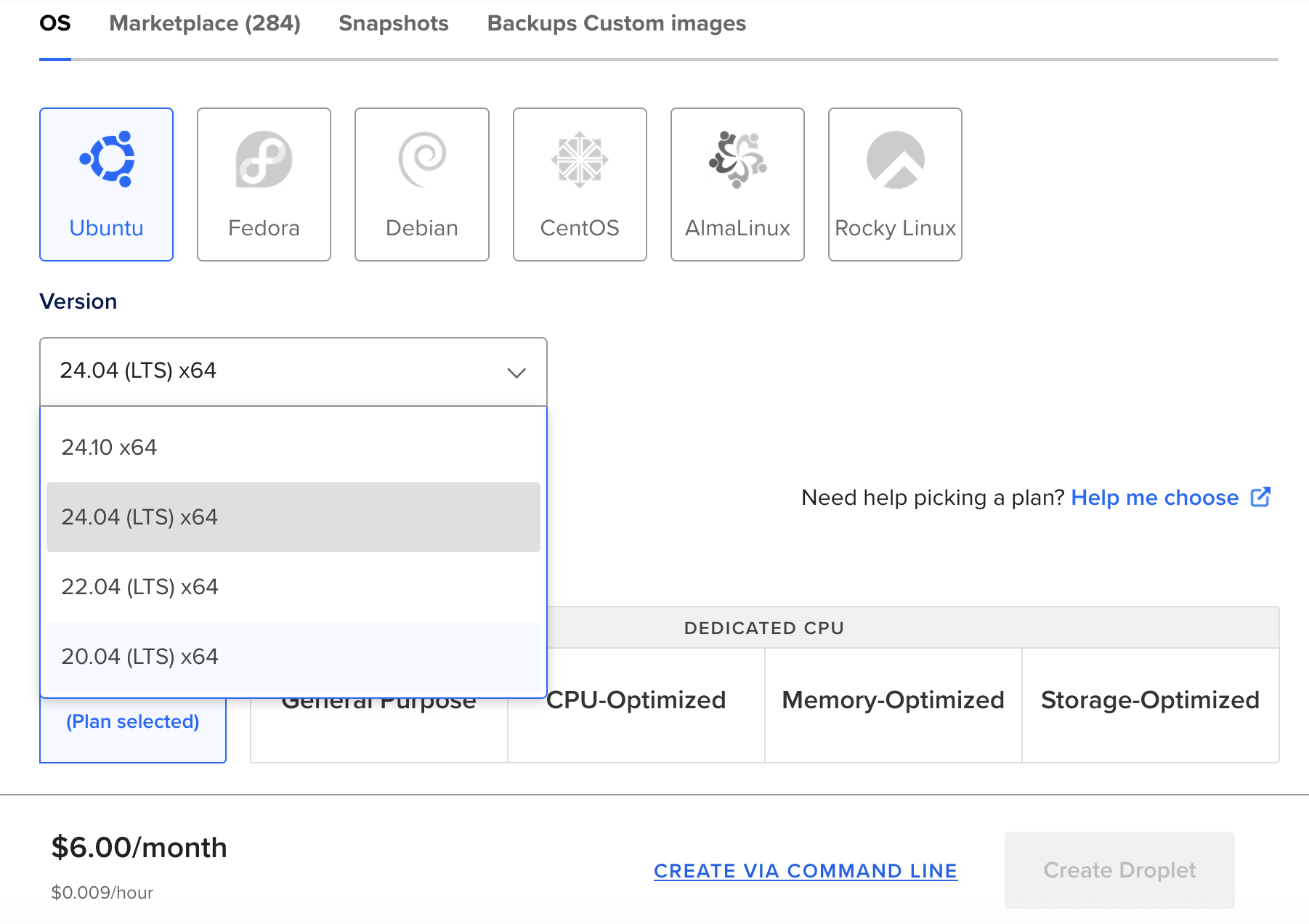Switch to the Marketplace (284) tab
The image size is (1309, 924).
pos(205,24)
